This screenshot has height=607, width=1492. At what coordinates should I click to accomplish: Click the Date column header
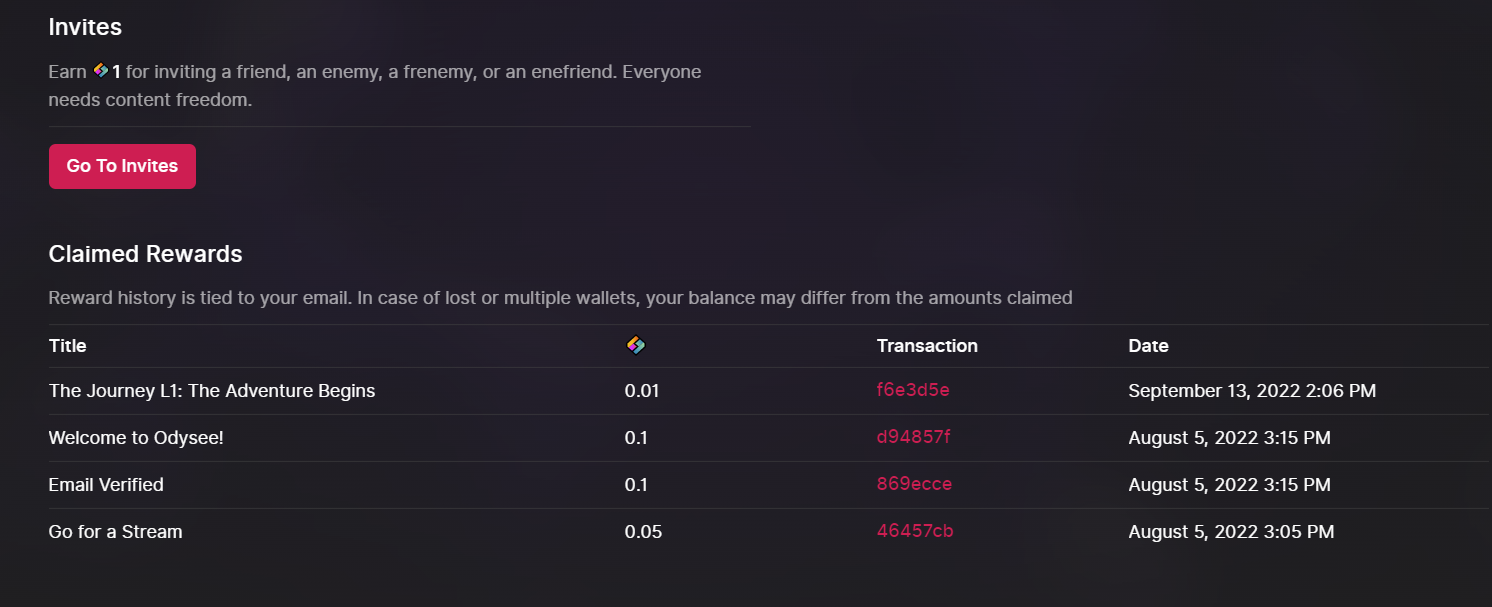click(x=1148, y=346)
